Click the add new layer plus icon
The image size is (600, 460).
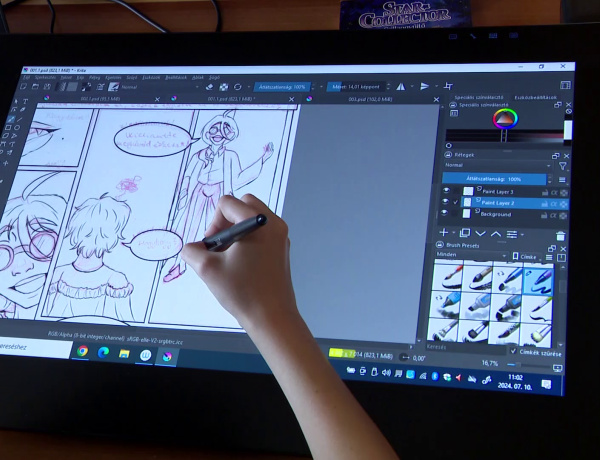click(445, 233)
